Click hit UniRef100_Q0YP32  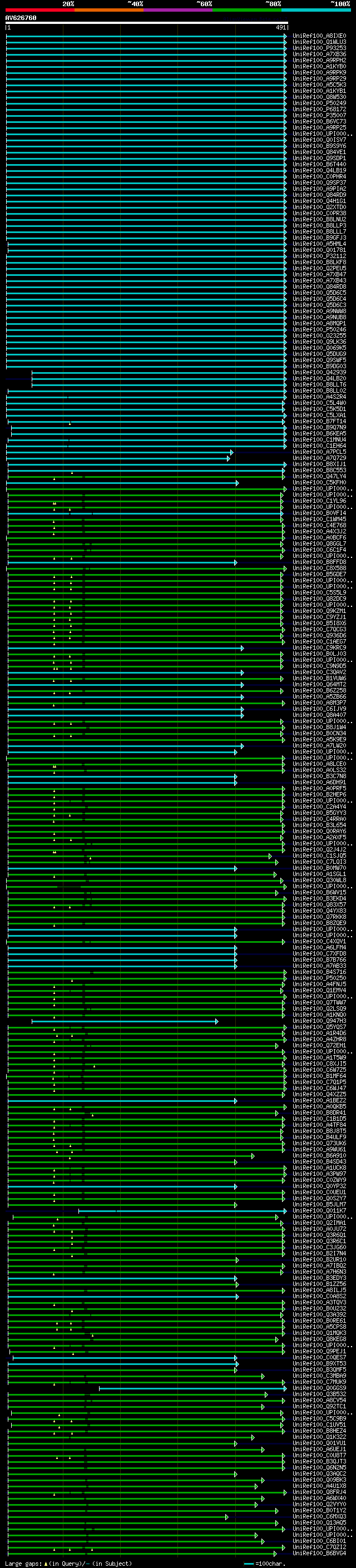tap(319, 1186)
